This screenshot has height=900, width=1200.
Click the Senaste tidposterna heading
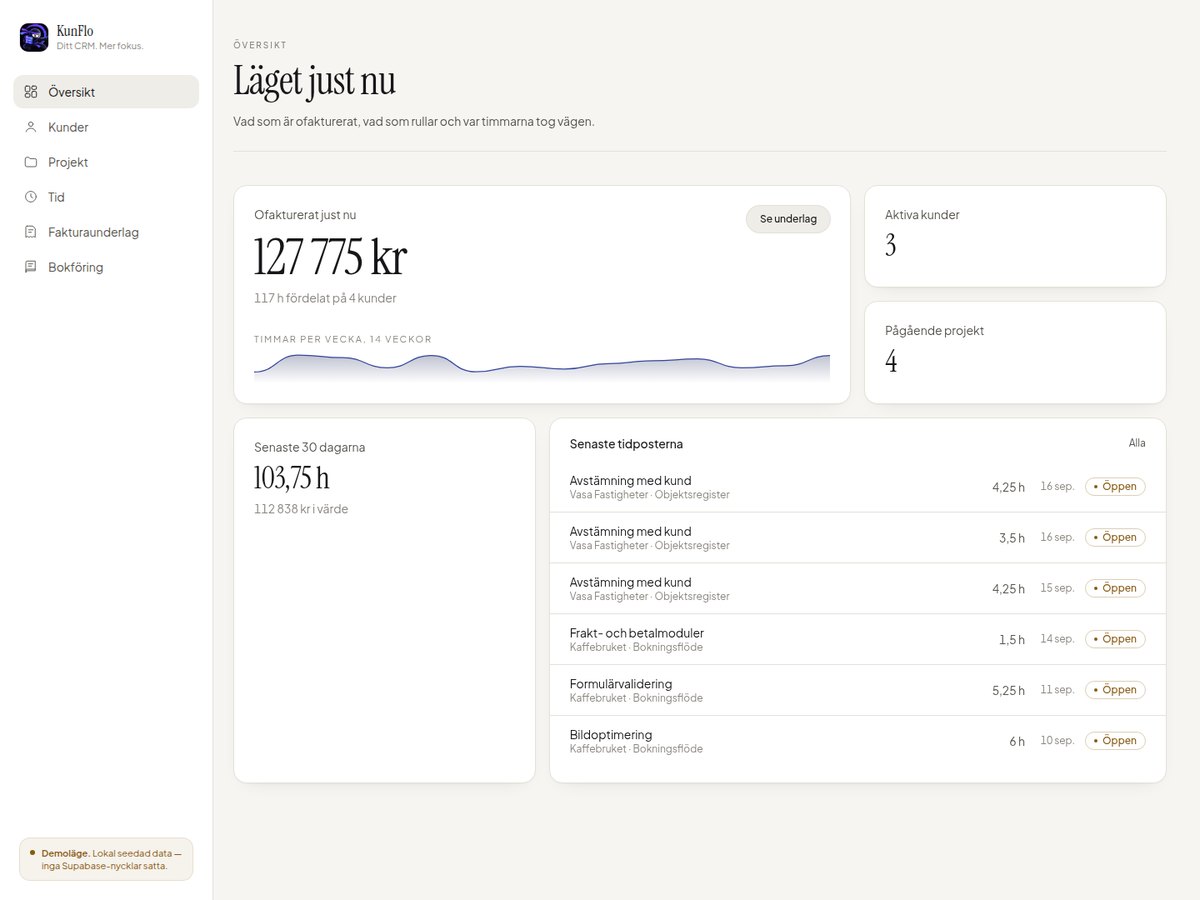(626, 444)
